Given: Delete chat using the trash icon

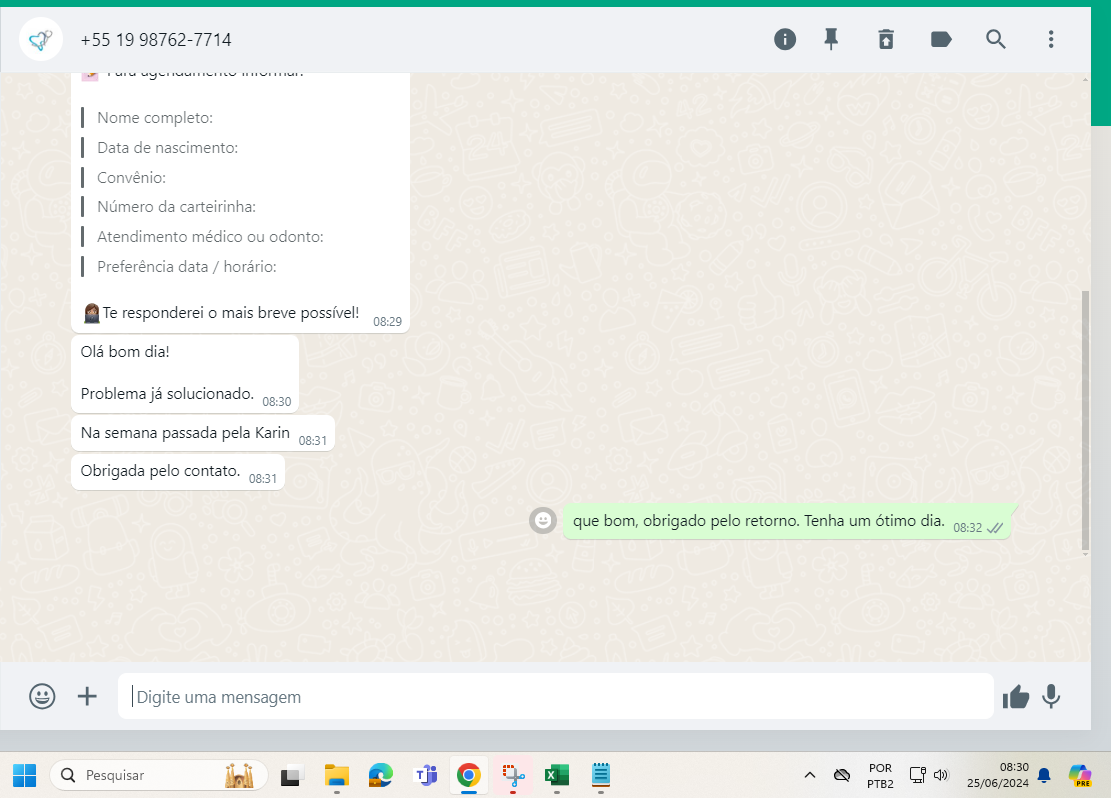Looking at the screenshot, I should click(886, 39).
